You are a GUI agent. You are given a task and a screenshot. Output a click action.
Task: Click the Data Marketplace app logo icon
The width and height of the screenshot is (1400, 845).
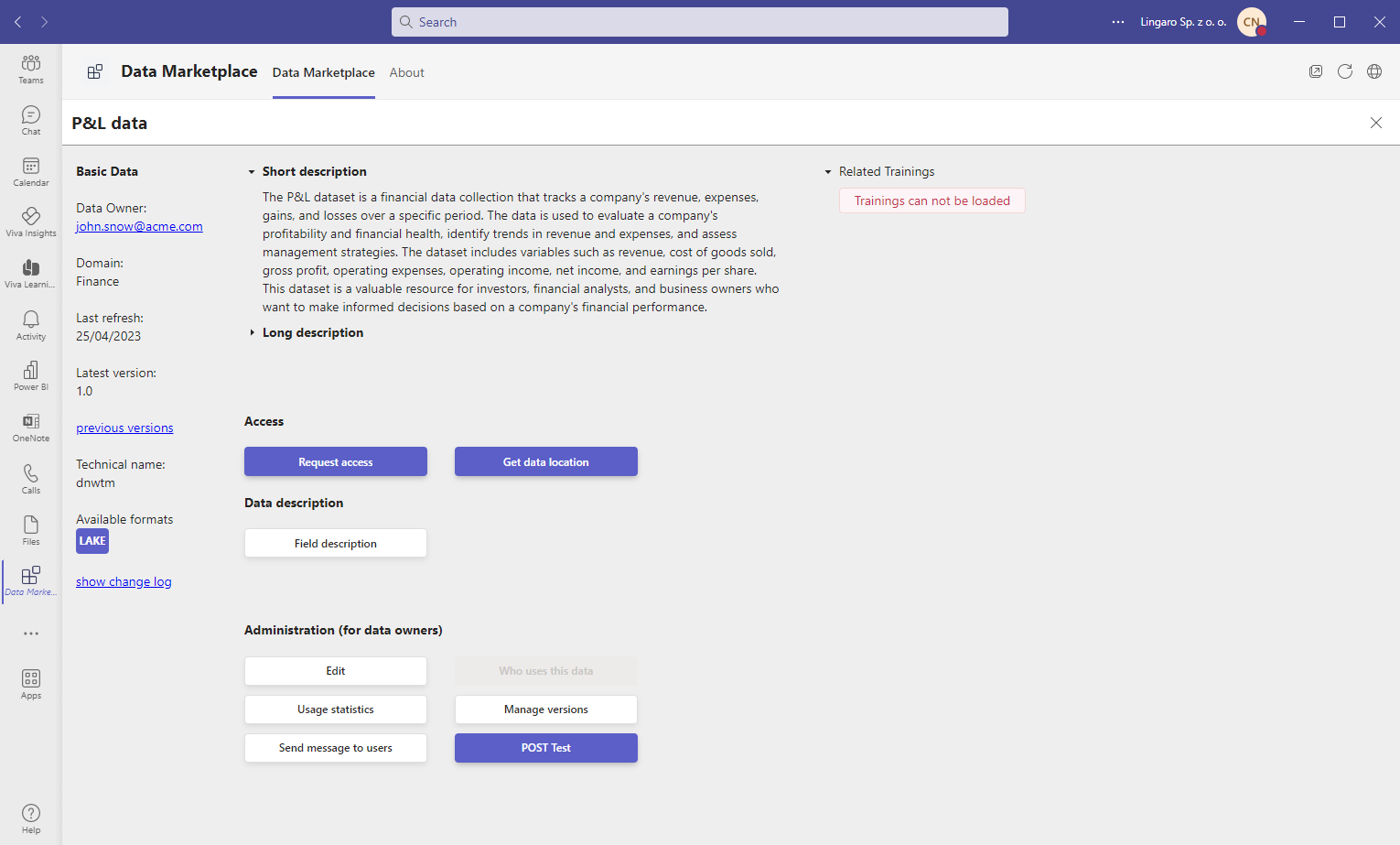coord(95,71)
